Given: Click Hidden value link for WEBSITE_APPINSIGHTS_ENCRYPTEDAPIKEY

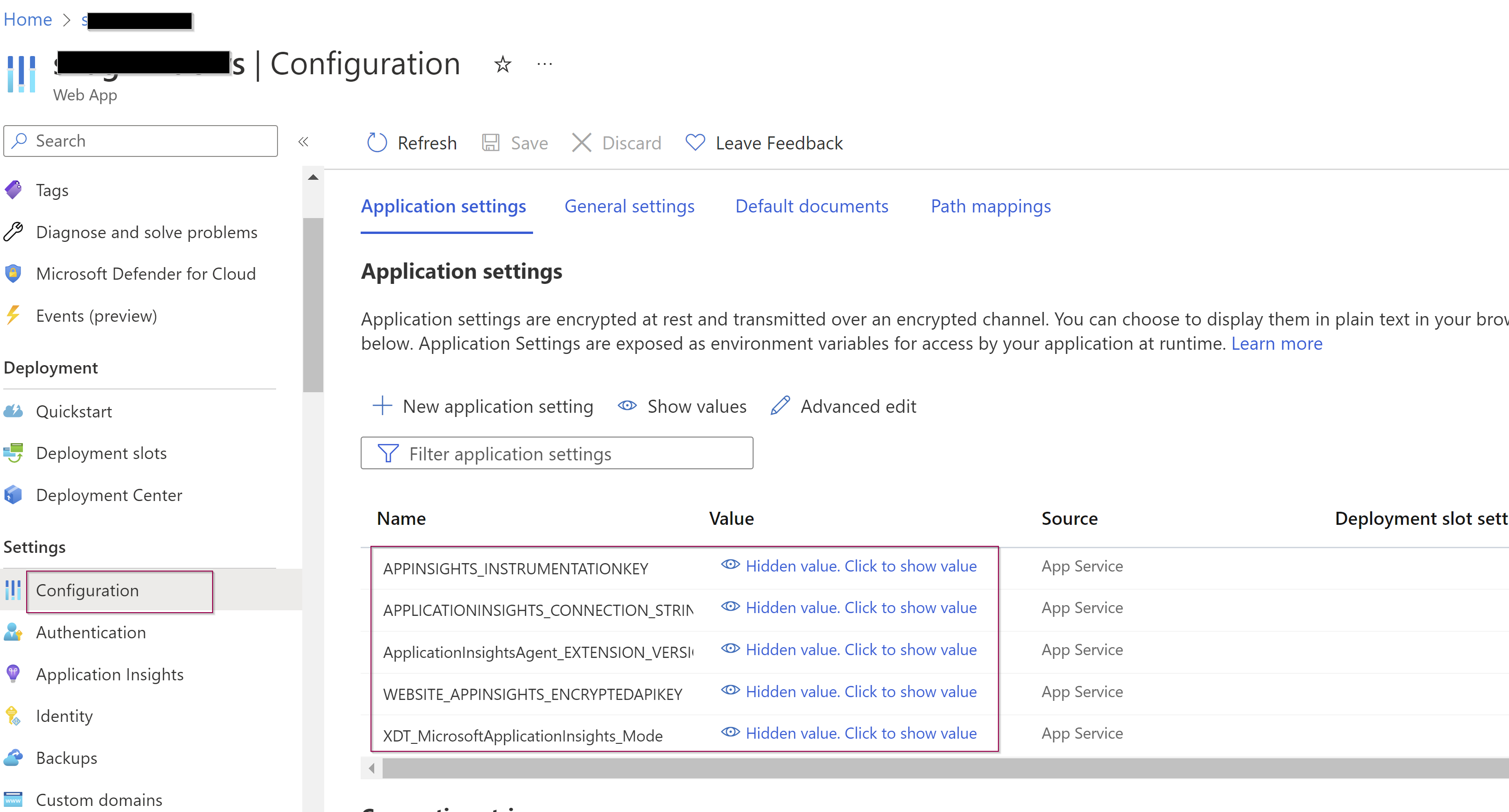Looking at the screenshot, I should (861, 692).
